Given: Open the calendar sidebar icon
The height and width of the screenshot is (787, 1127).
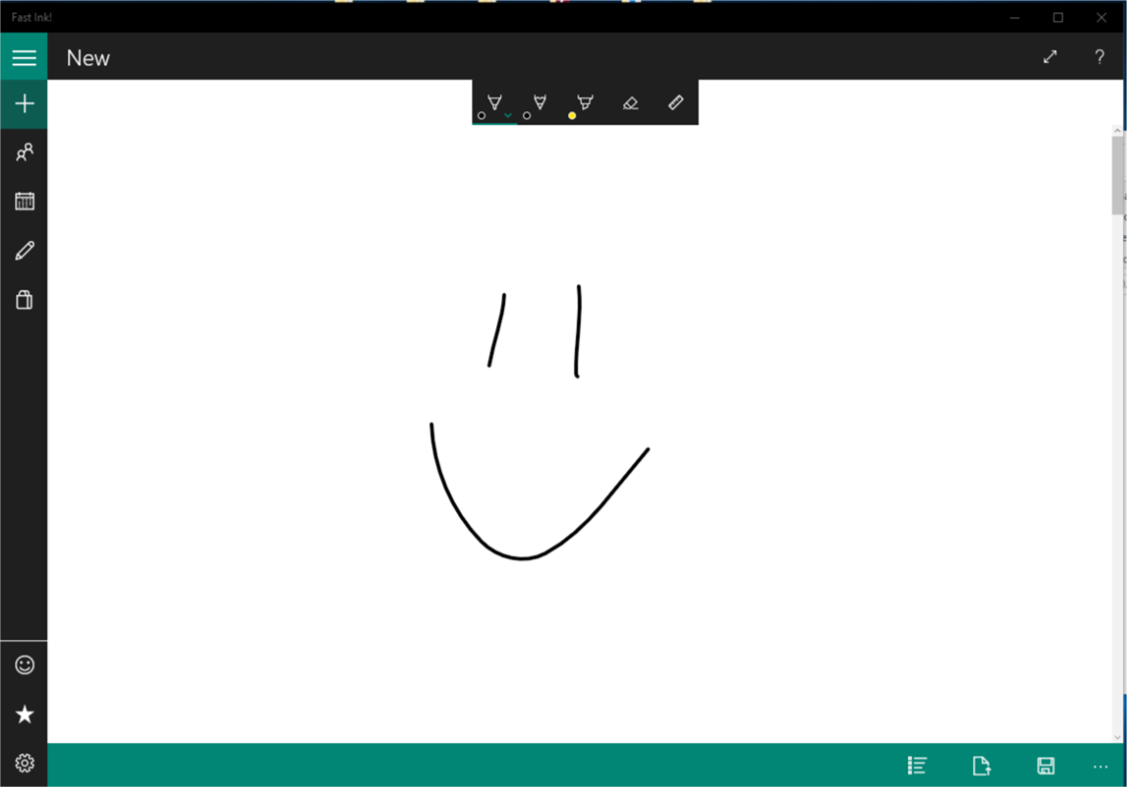Looking at the screenshot, I should pyautogui.click(x=24, y=200).
